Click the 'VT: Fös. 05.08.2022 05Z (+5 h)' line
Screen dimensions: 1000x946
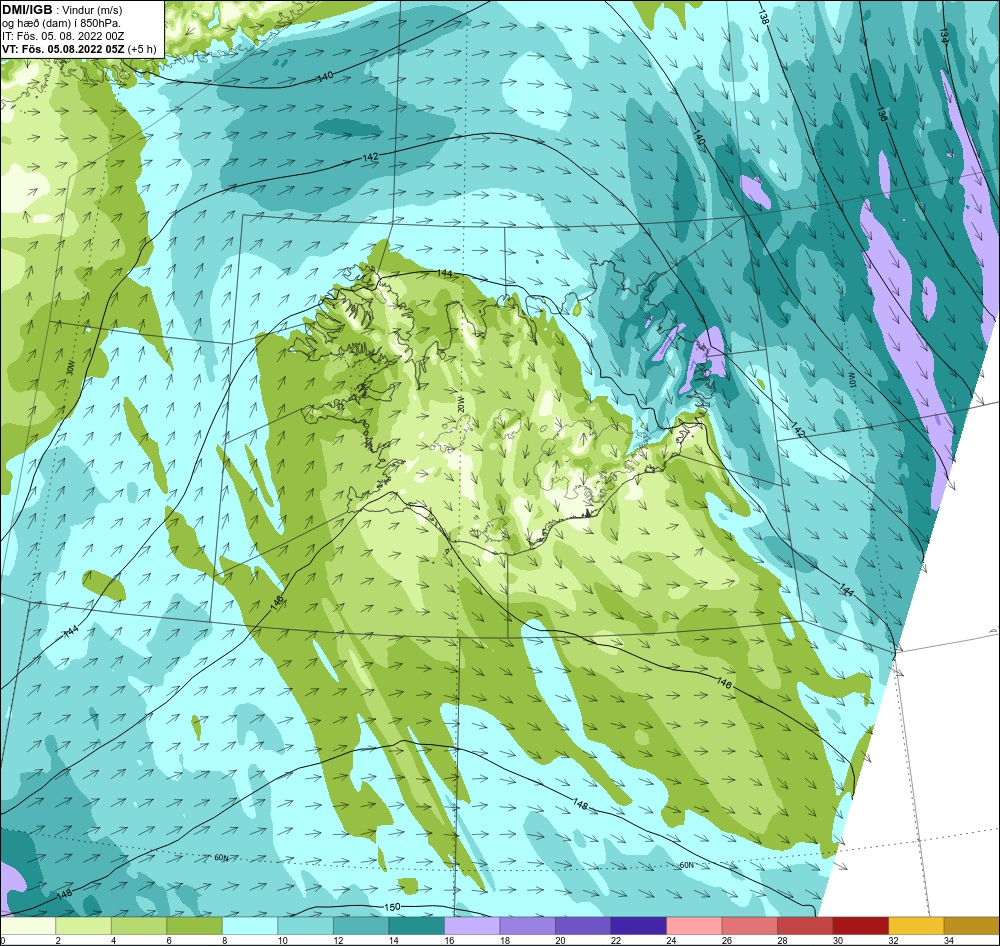pyautogui.click(x=79, y=49)
